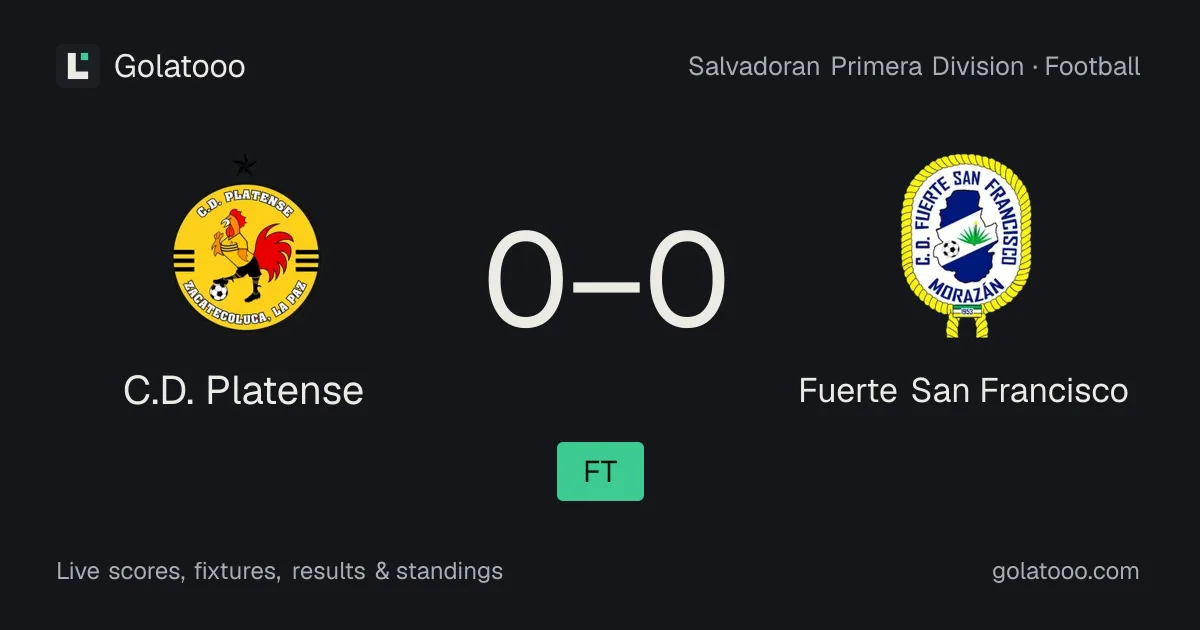Click the Golatooo square logo icon

[x=78, y=66]
